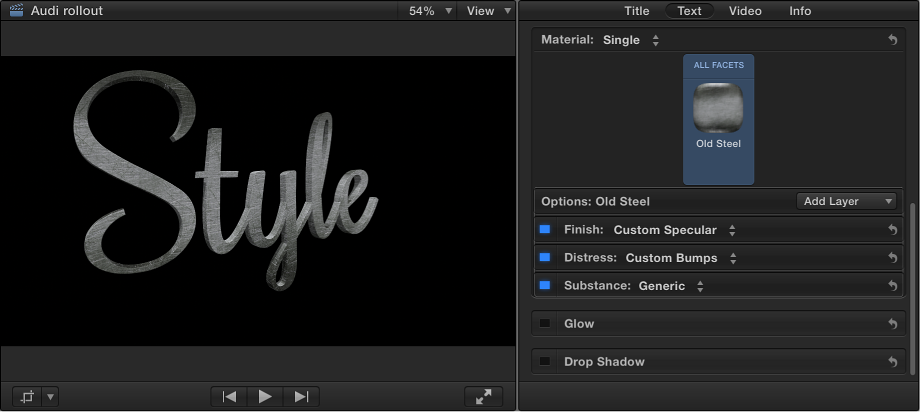Open the View options dropdown
The width and height of the screenshot is (920, 412).
[x=488, y=11]
